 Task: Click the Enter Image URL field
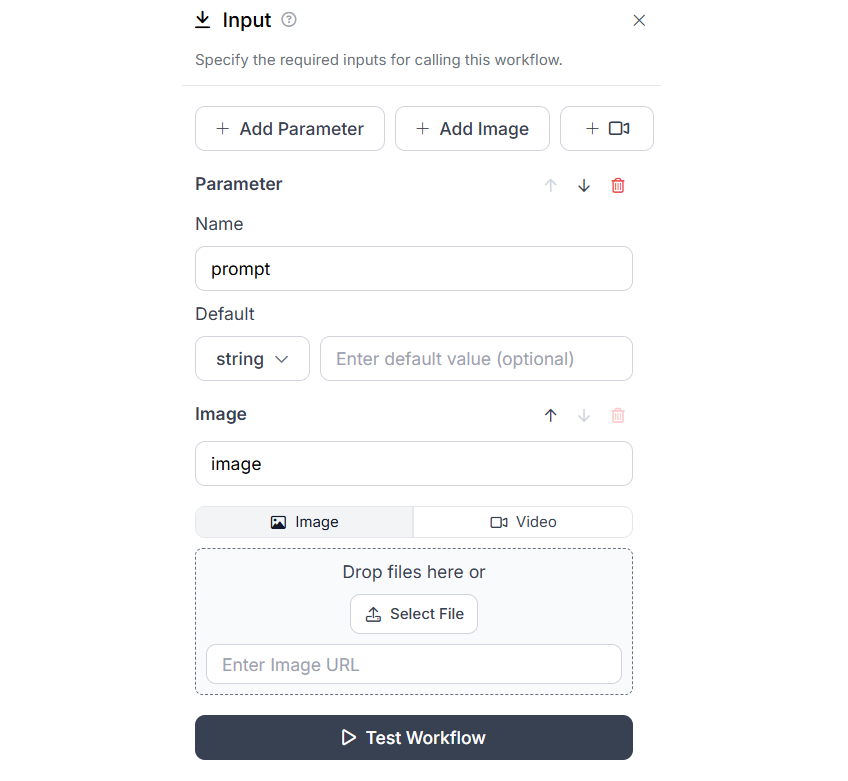click(413, 663)
